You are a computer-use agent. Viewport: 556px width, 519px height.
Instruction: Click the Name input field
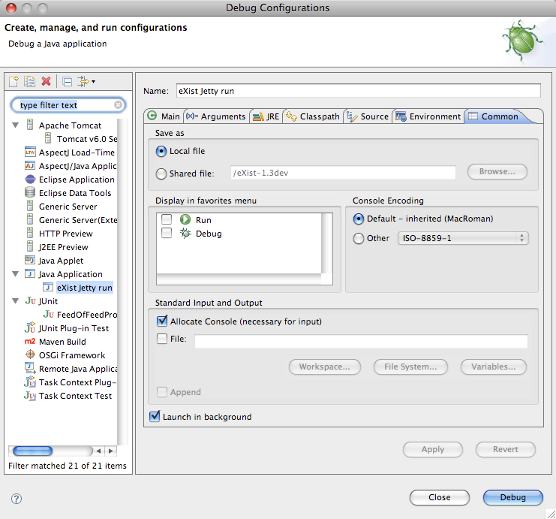pos(358,91)
